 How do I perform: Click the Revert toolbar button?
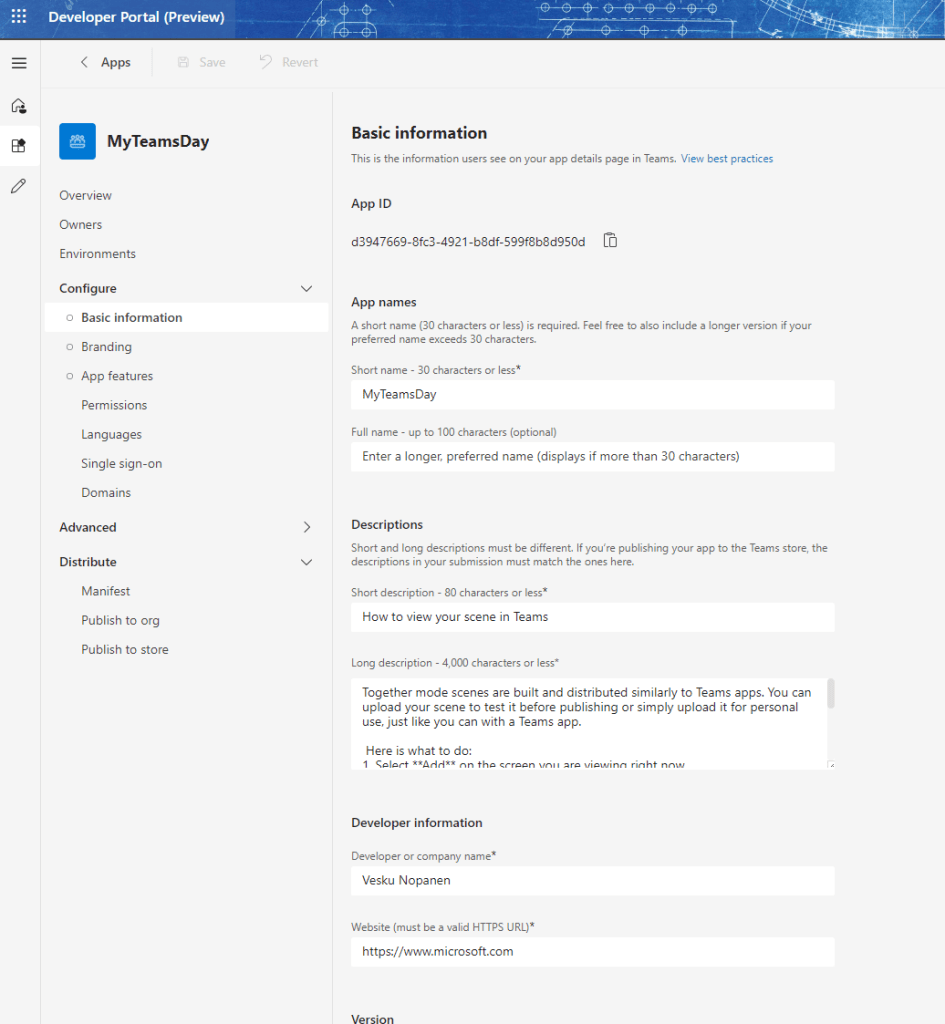tap(288, 62)
